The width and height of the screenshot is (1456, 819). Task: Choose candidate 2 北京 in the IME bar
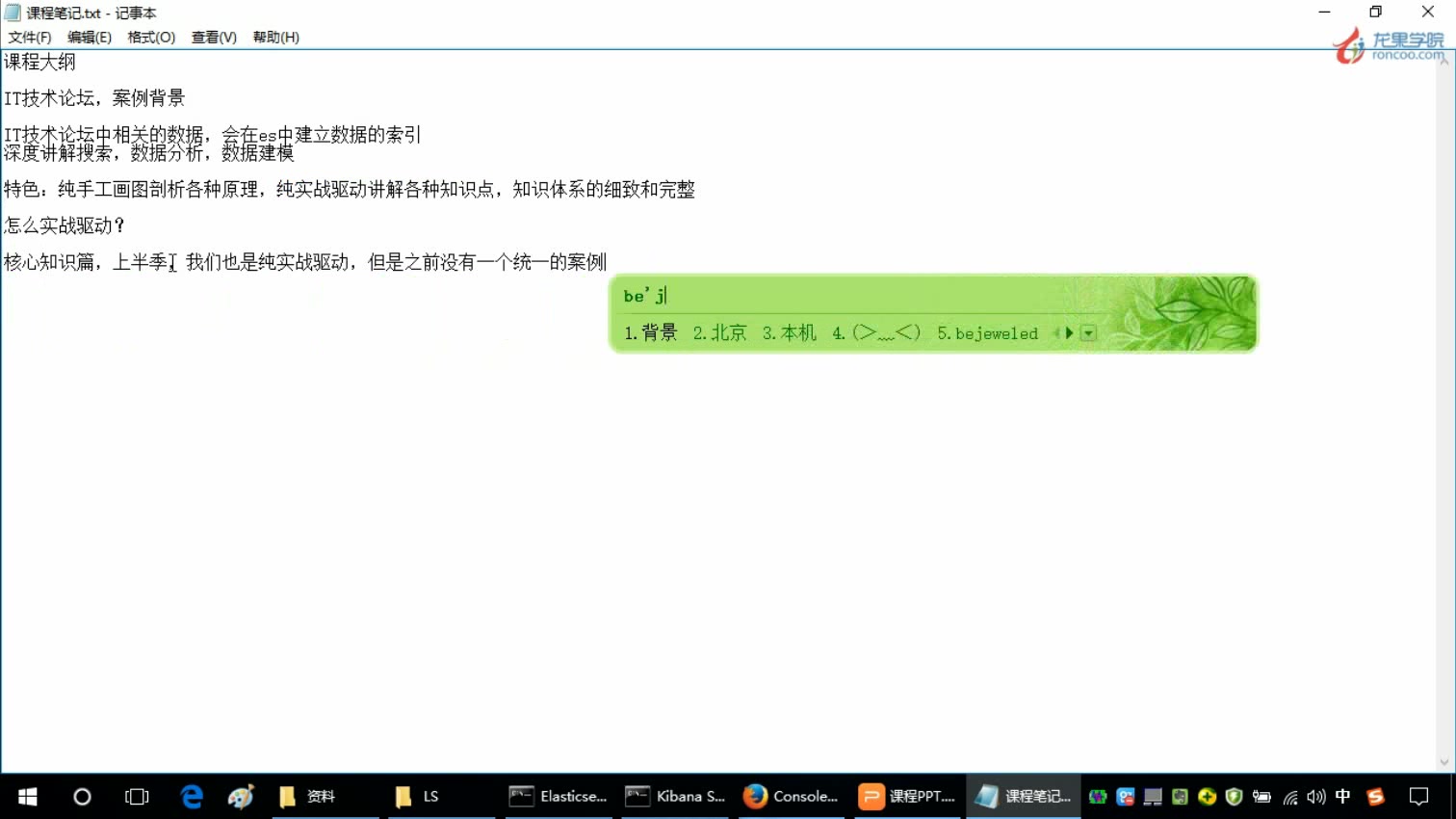click(720, 332)
